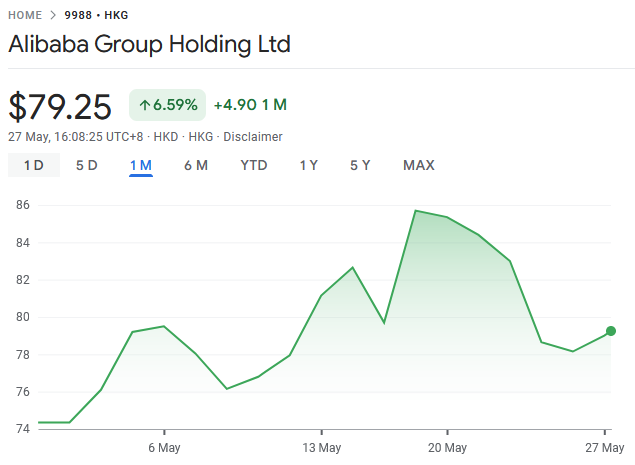View the 5Y price history
The image size is (635, 465).
[360, 165]
